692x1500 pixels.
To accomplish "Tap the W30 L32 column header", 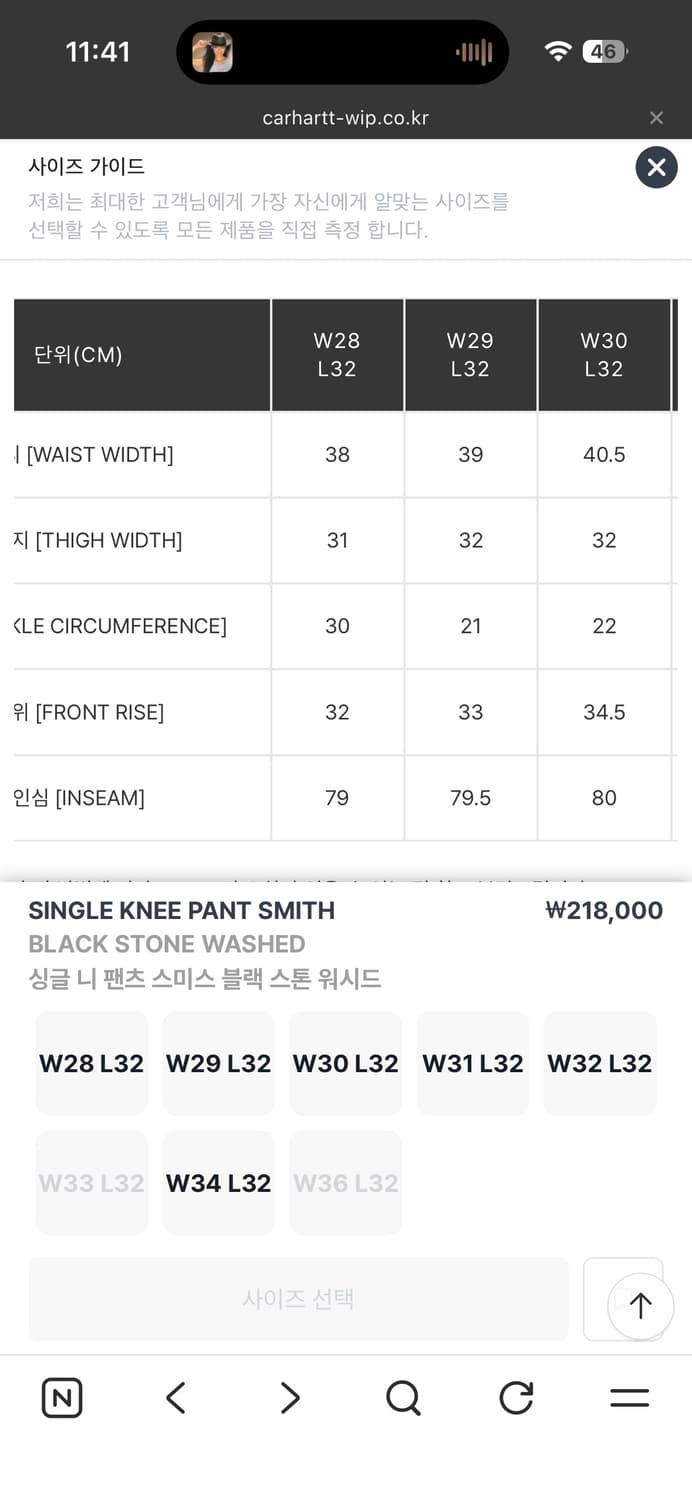I will [604, 355].
